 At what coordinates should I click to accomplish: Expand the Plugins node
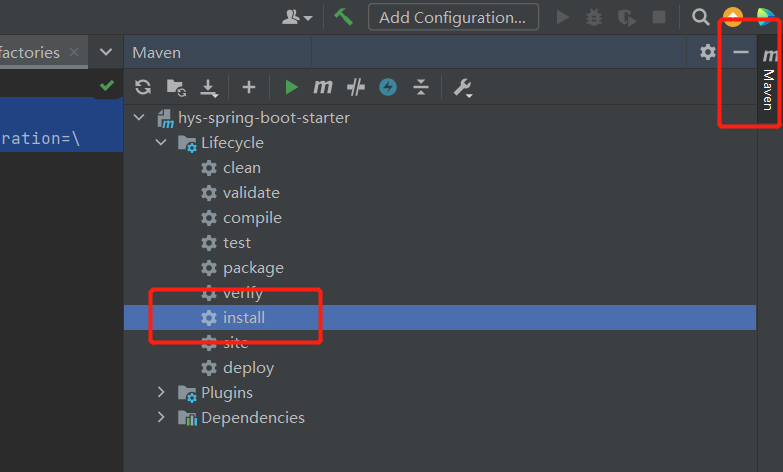161,392
